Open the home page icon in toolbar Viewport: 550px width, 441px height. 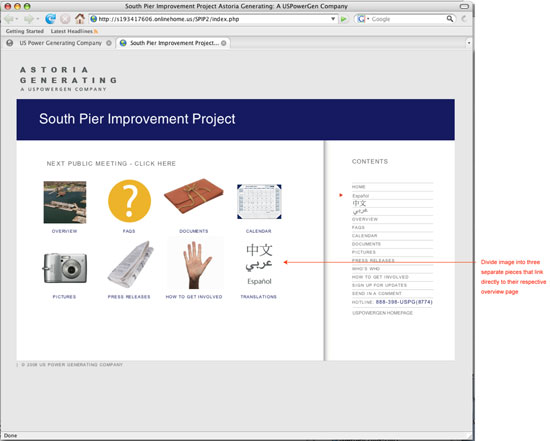(x=80, y=19)
